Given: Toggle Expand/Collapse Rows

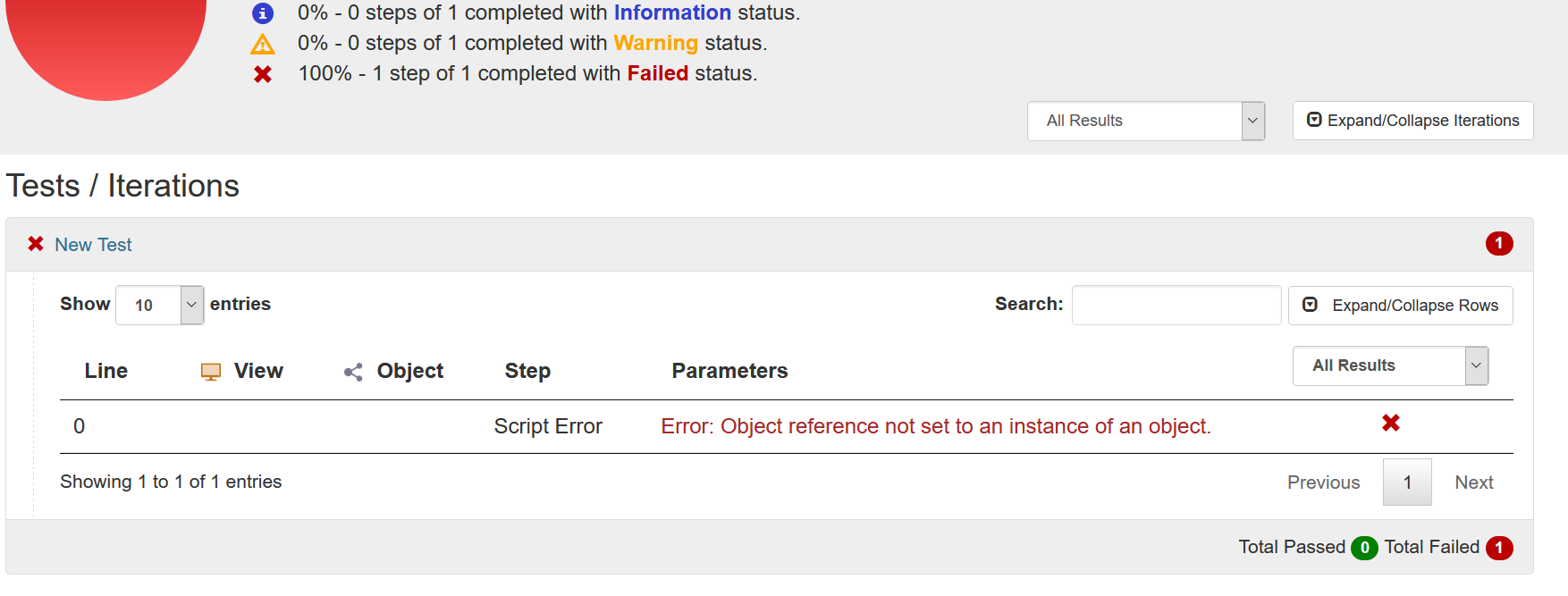Looking at the screenshot, I should point(1400,306).
